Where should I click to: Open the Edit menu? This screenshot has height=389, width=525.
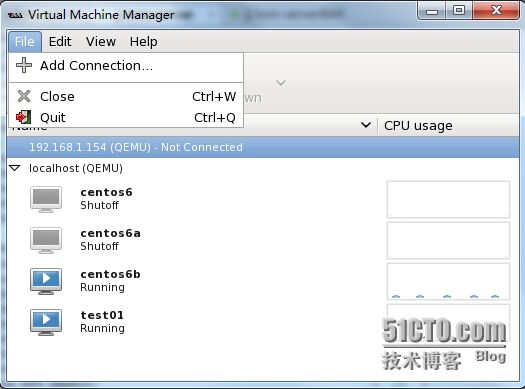[x=60, y=42]
